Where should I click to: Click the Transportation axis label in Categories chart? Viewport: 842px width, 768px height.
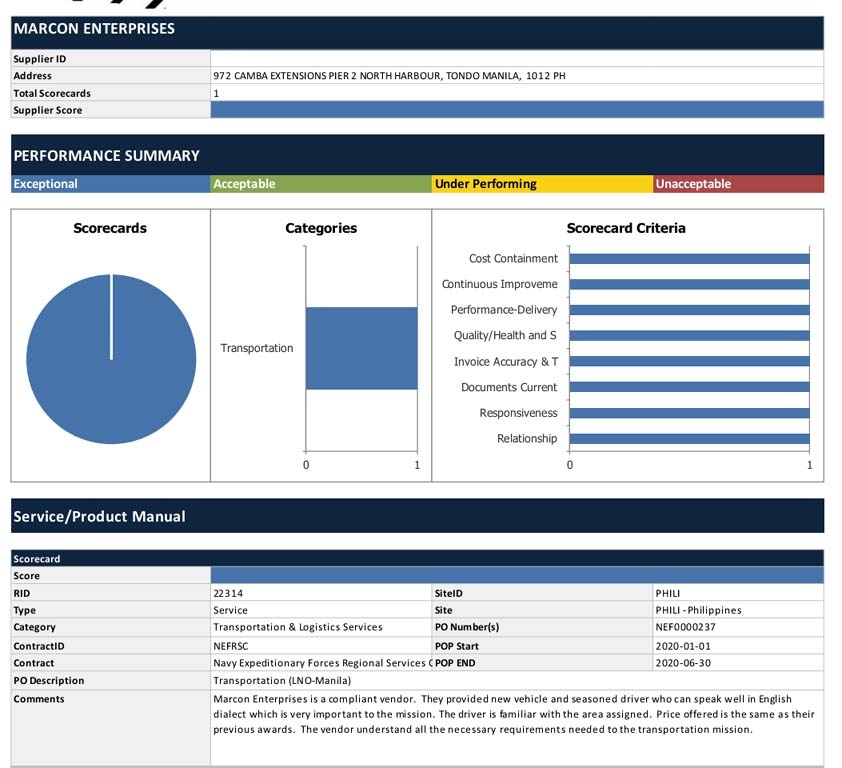coord(257,348)
